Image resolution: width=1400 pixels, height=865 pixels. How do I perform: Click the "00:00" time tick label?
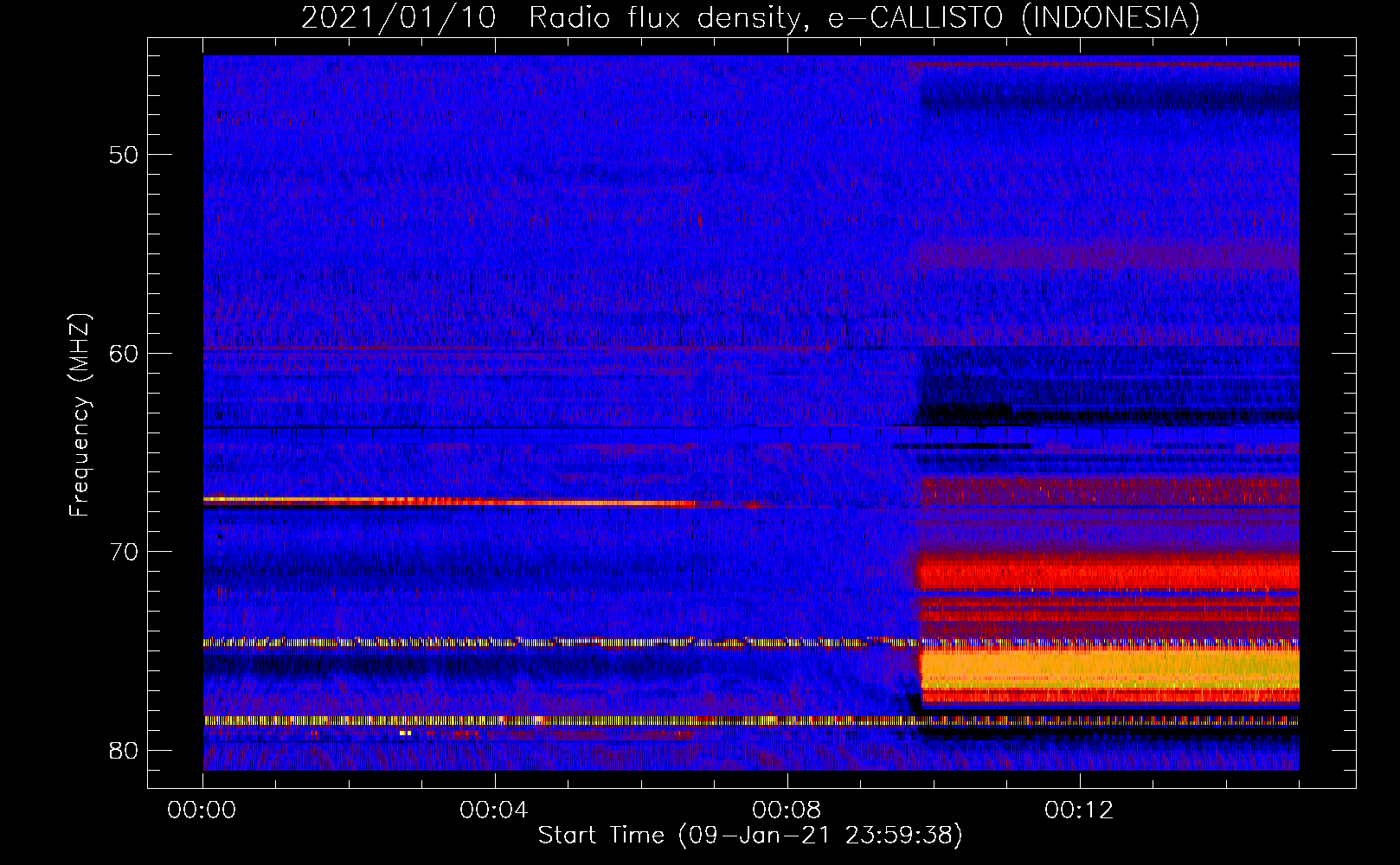tap(202, 811)
